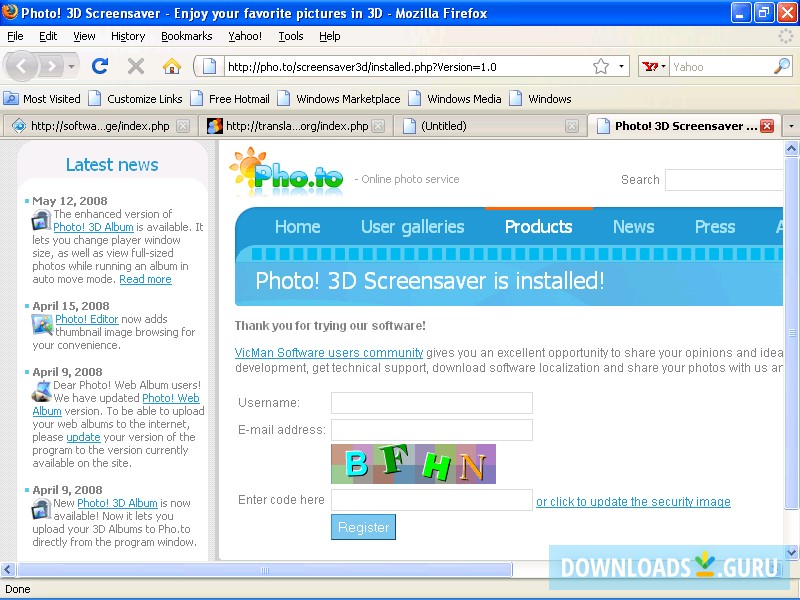Bookmark this page with the star icon
Viewport: 800px width, 600px height.
[601, 66]
